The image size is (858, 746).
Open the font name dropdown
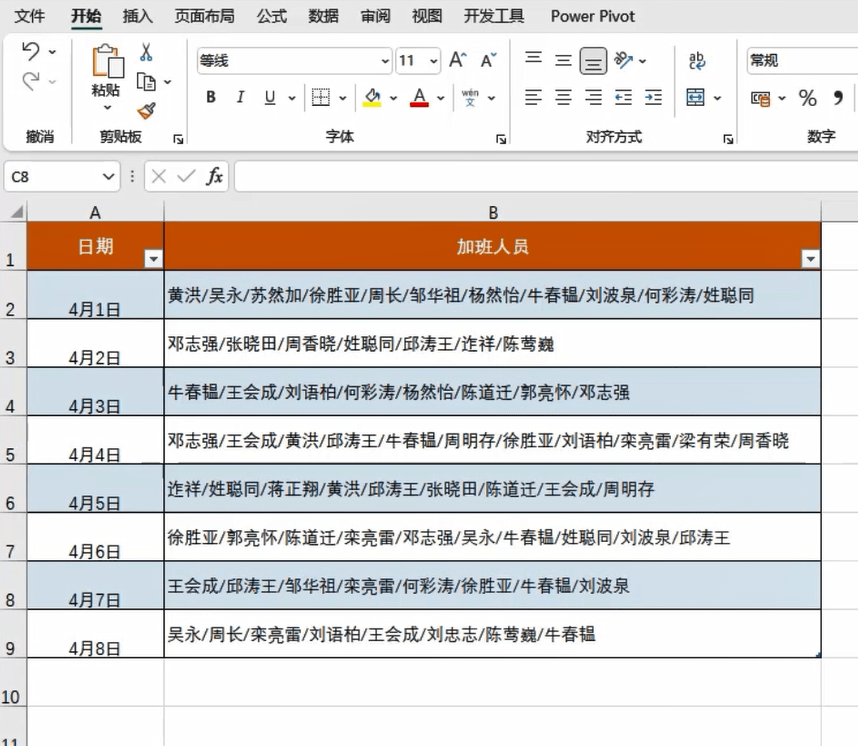pyautogui.click(x=385, y=61)
